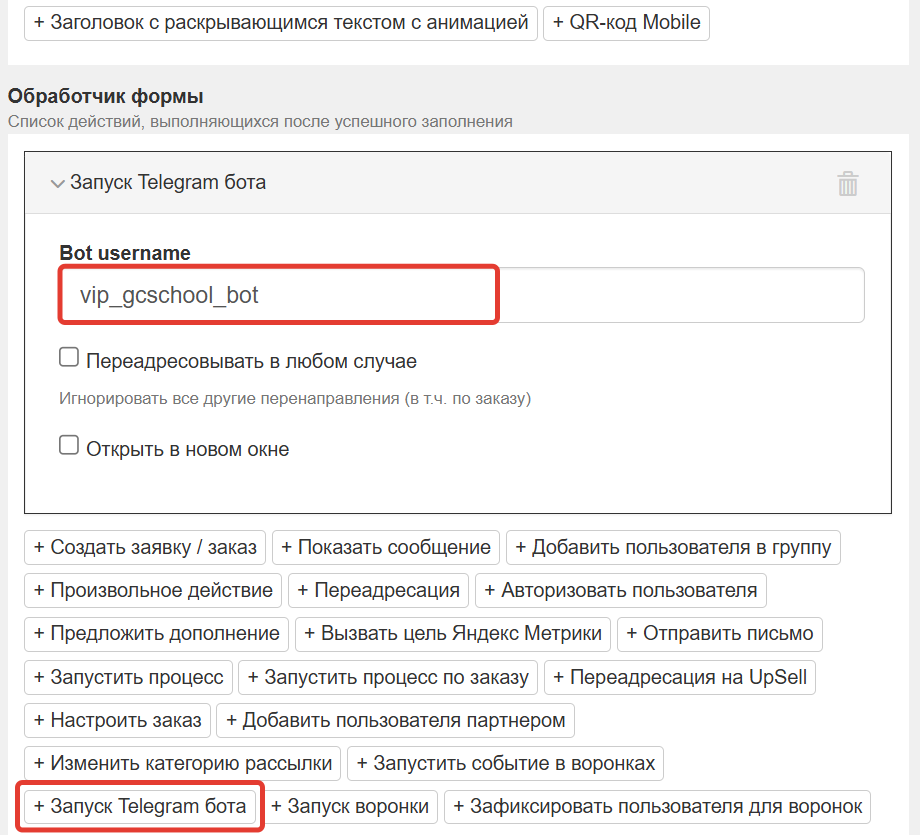Enable Открыть в новом окне
This screenshot has width=920, height=835.
[68, 444]
